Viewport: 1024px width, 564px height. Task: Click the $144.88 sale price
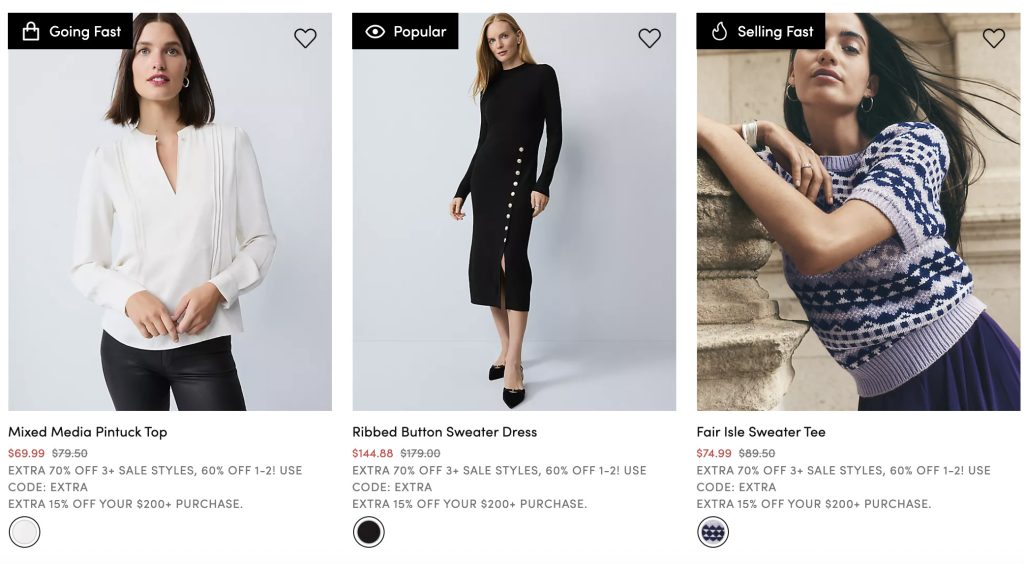point(373,453)
